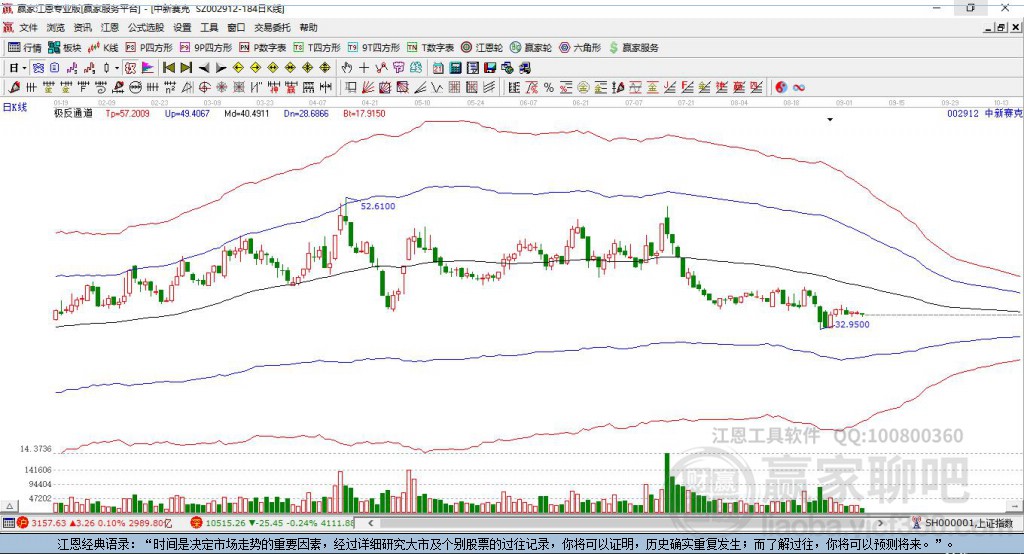Open the T数字表 number table
Image resolution: width=1024 pixels, height=554 pixels.
[x=430, y=48]
